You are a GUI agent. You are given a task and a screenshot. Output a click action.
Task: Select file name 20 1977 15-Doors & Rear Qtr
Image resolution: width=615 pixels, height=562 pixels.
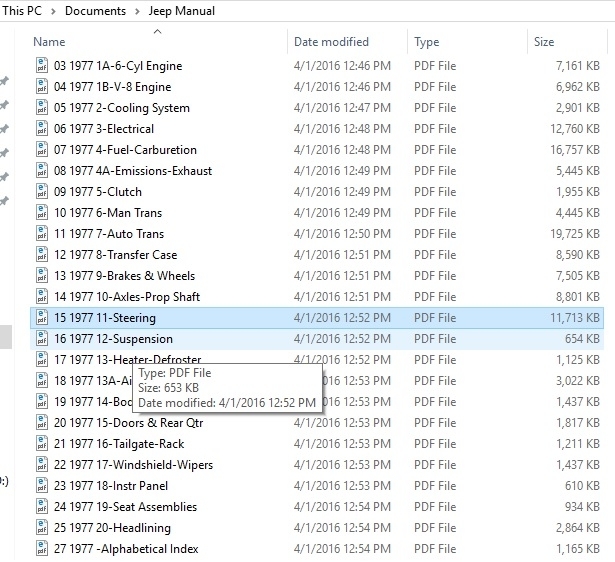coord(129,423)
